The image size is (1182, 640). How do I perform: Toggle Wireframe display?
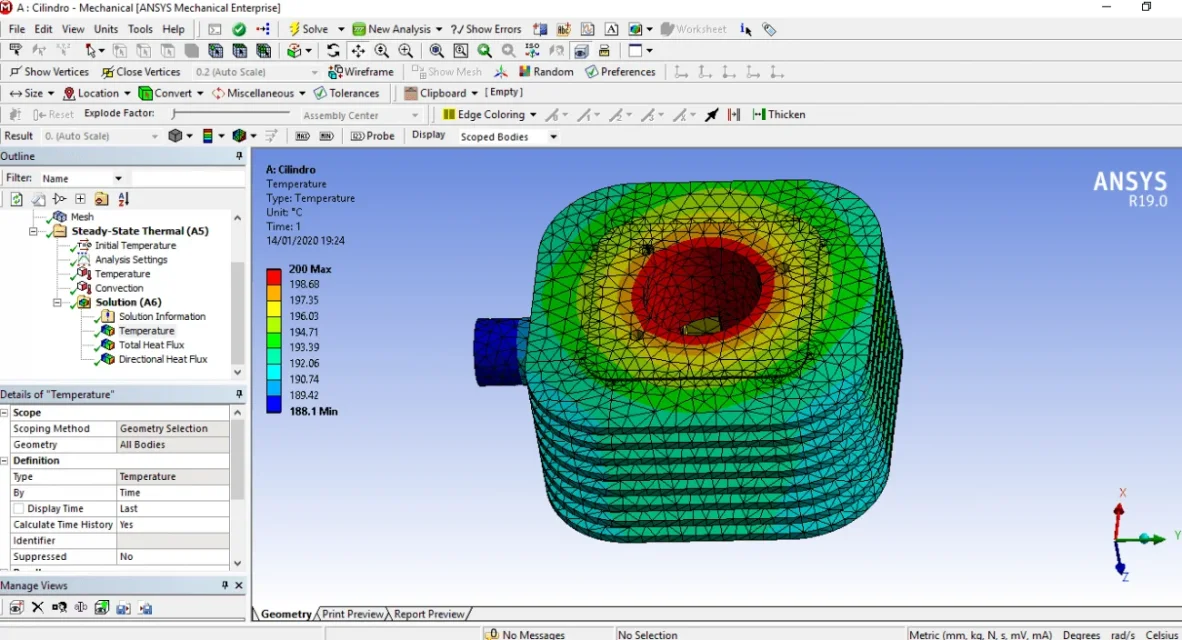point(361,72)
